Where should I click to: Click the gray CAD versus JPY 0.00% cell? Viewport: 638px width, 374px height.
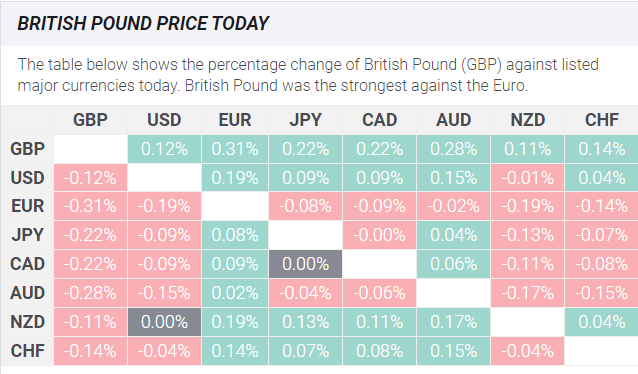306,264
